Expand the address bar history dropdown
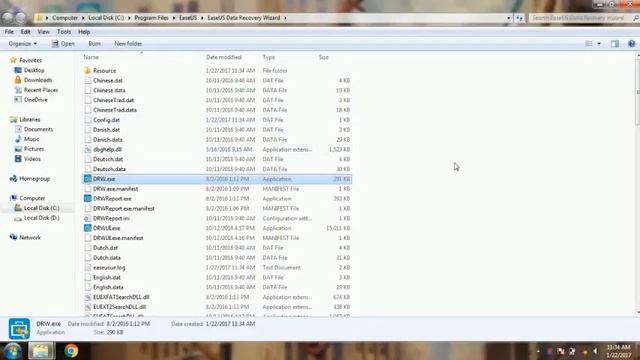Image resolution: width=640 pixels, height=360 pixels. [509, 18]
